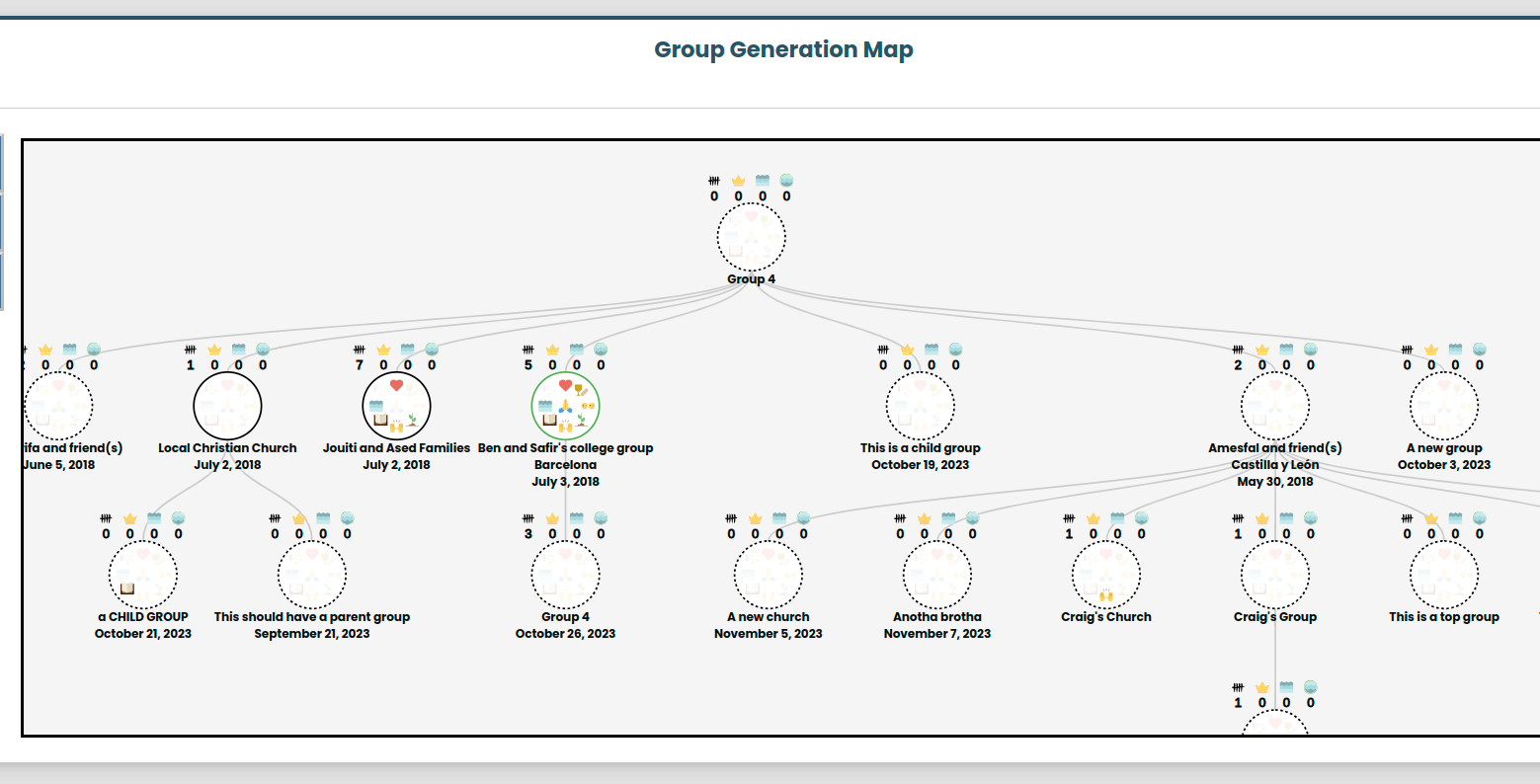The image size is (1540, 784).
Task: Select Group 4 October 26 node circle
Action: (565, 575)
